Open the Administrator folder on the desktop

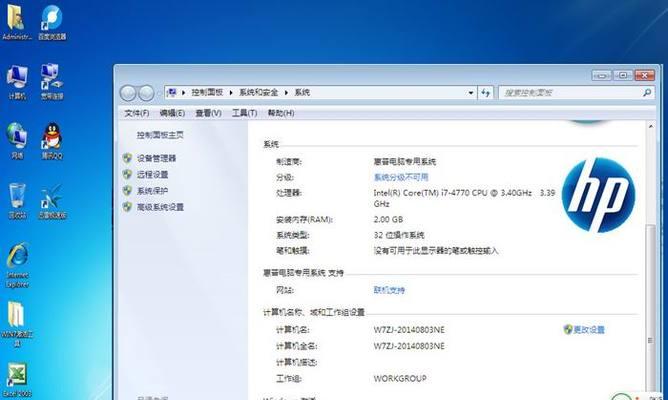point(16,22)
